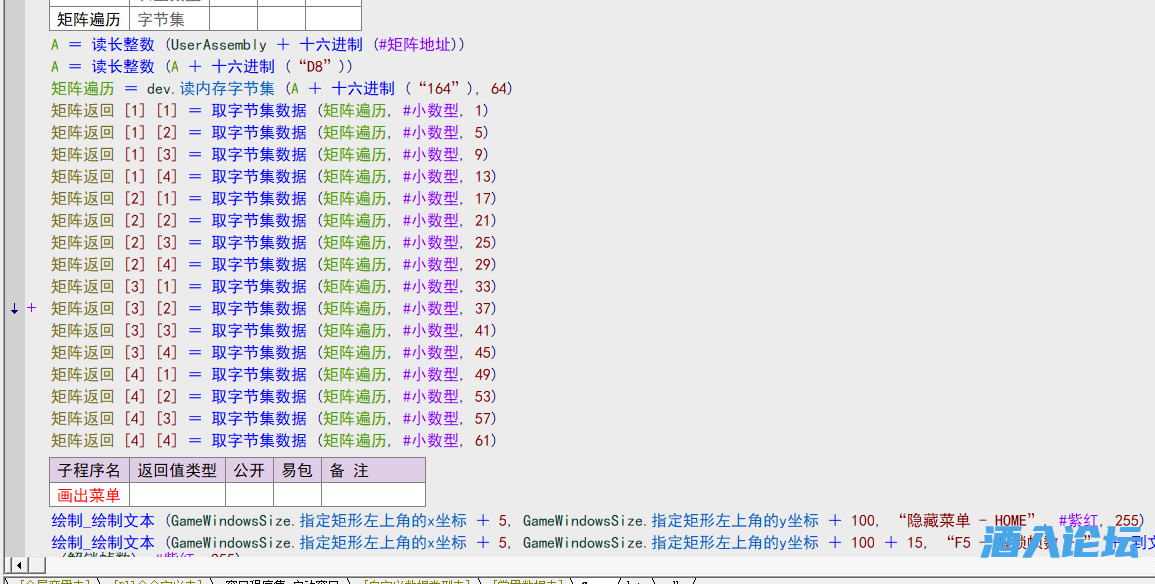This screenshot has height=584, width=1155.
Task: Click the blue down-arrow gutter marker
Action: (14, 308)
